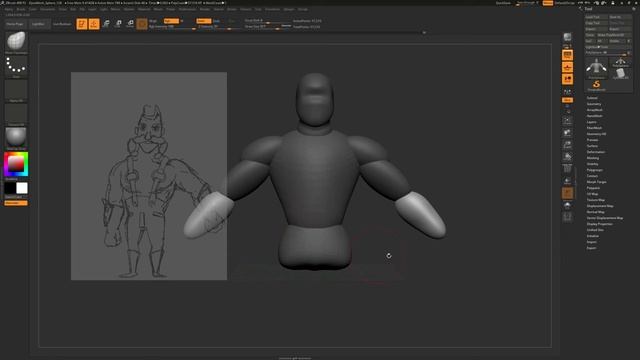
Task: Select the white main color swatch
Action: click(x=22, y=188)
